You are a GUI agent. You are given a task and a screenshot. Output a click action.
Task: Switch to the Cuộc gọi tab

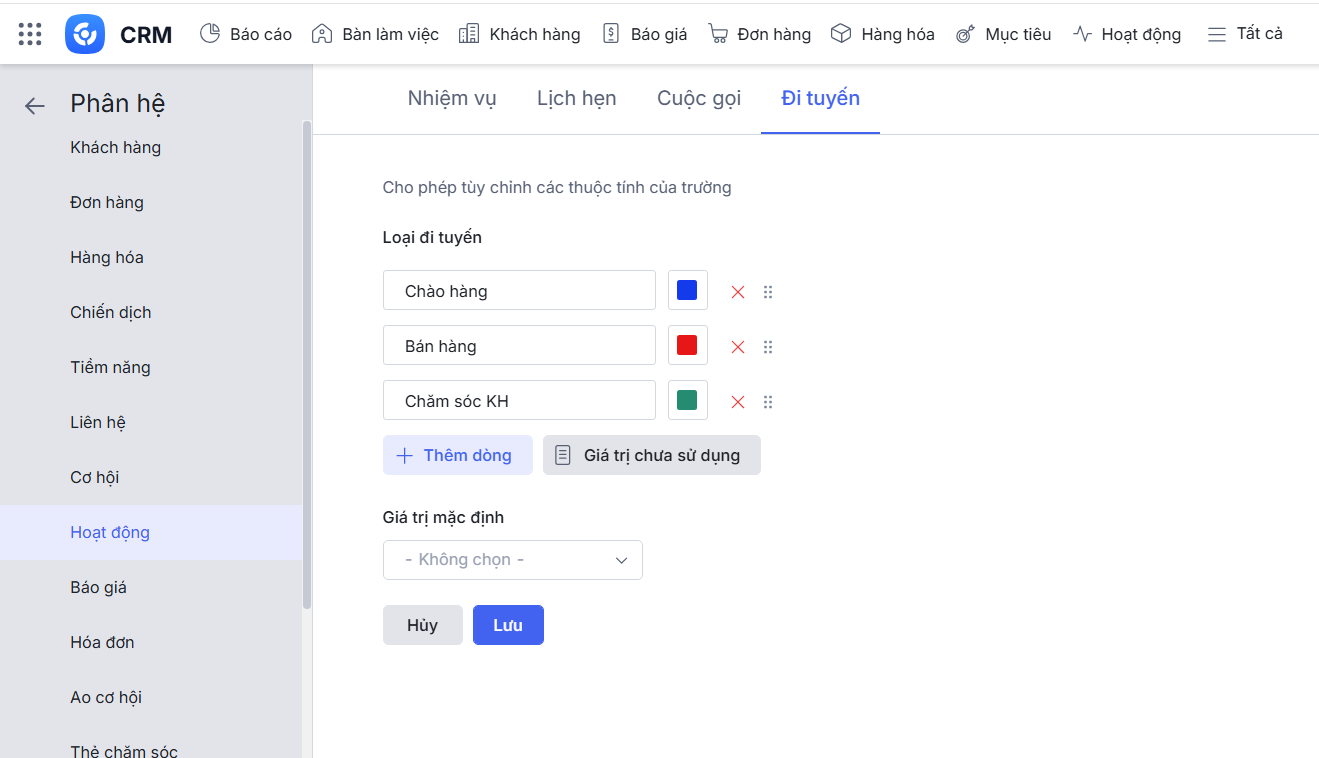[699, 98]
